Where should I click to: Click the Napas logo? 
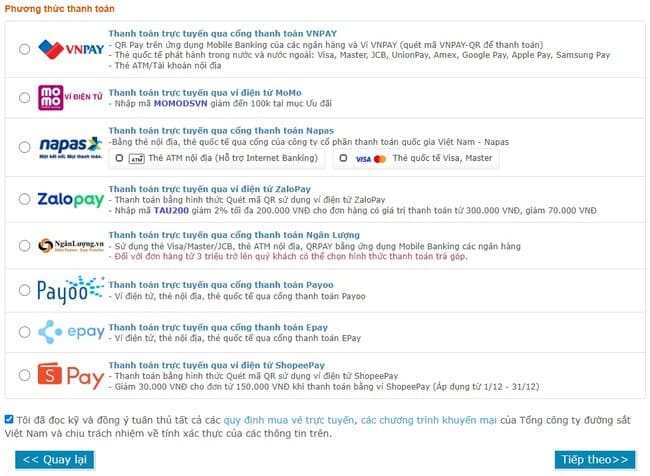pos(70,147)
